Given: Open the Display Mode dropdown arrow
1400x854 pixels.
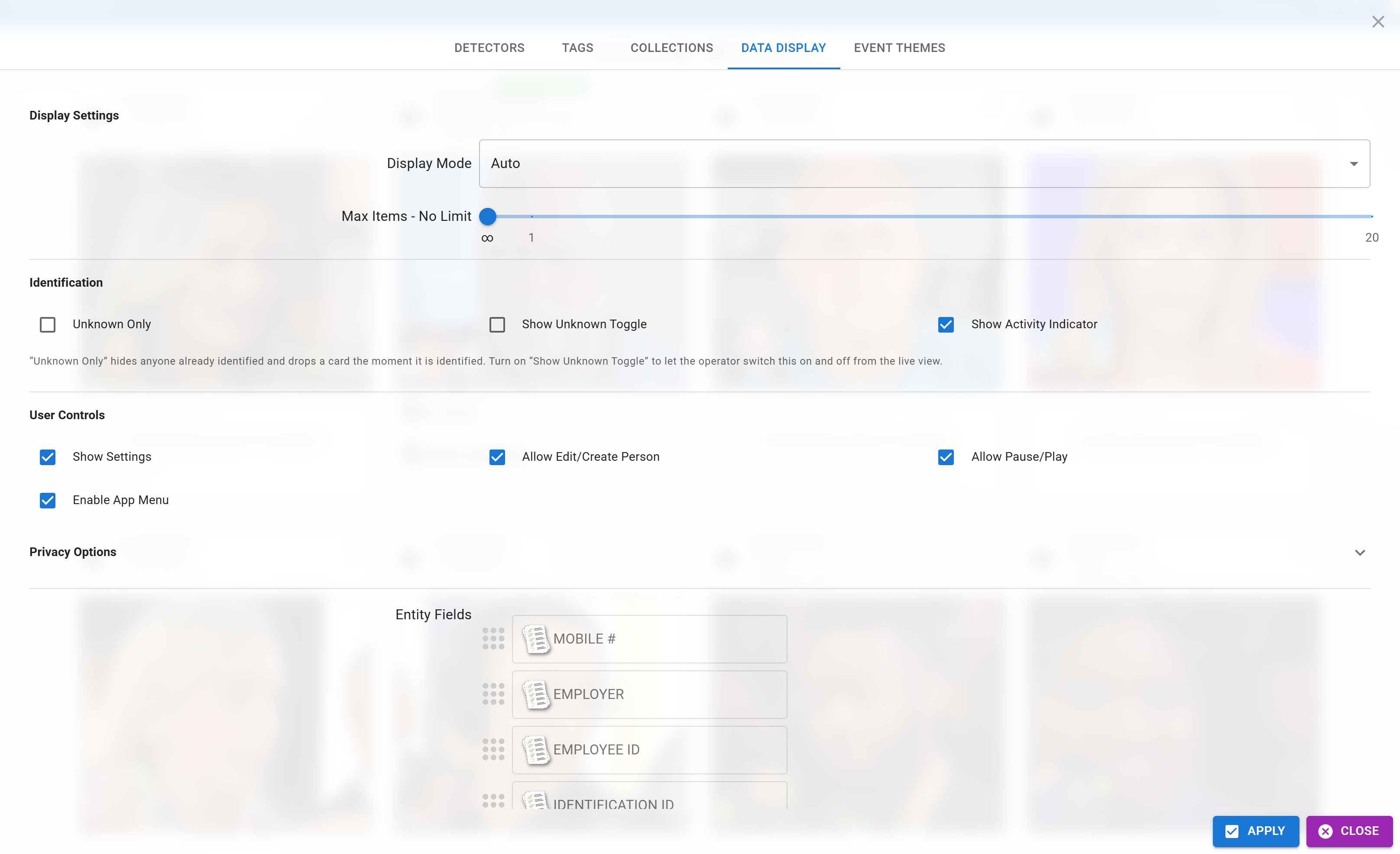Looking at the screenshot, I should click(1354, 164).
